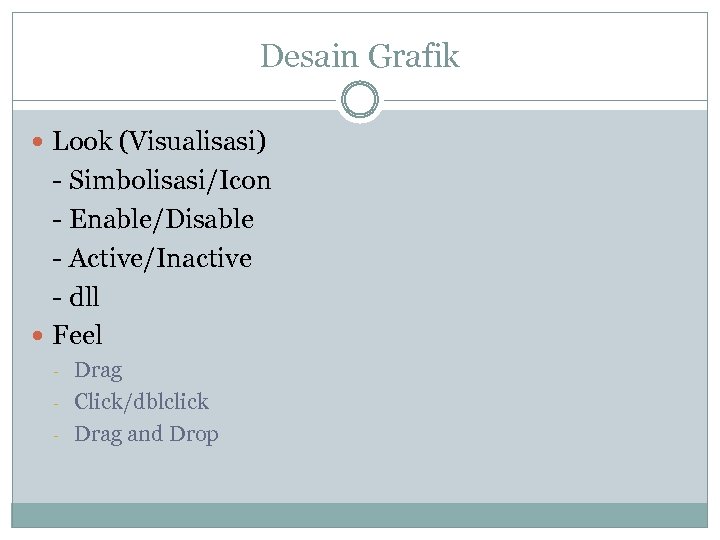This screenshot has width=720, height=540.
Task: Click the Look (Visualisasi) bullet text
Action: [x=159, y=142]
